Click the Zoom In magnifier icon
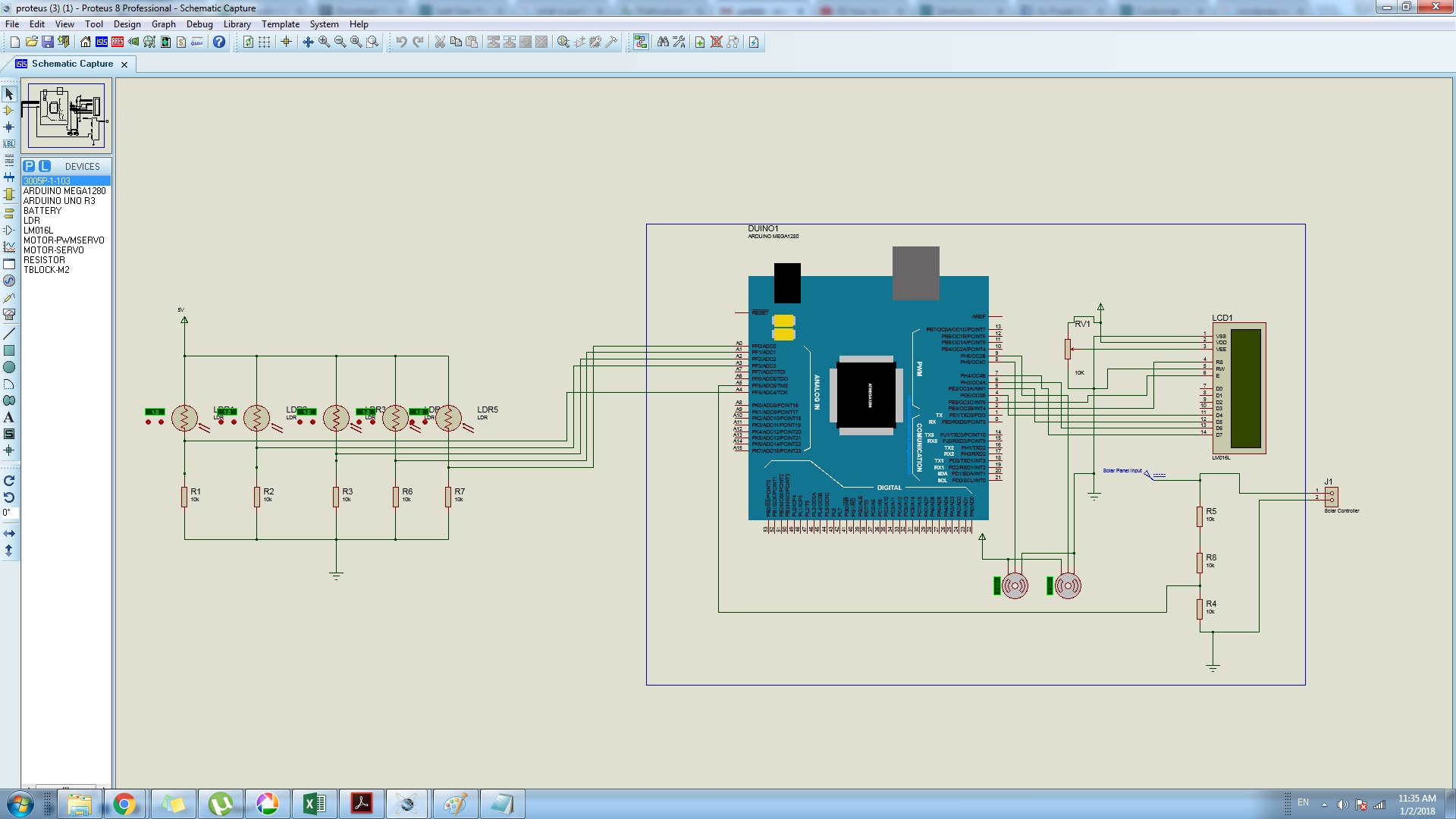1456x819 pixels. [324, 42]
